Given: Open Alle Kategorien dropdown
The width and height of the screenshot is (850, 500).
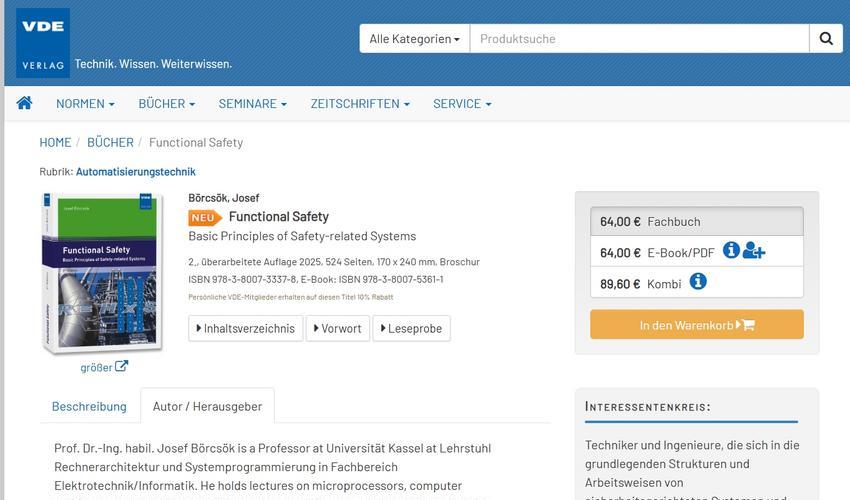Looking at the screenshot, I should (x=415, y=39).
